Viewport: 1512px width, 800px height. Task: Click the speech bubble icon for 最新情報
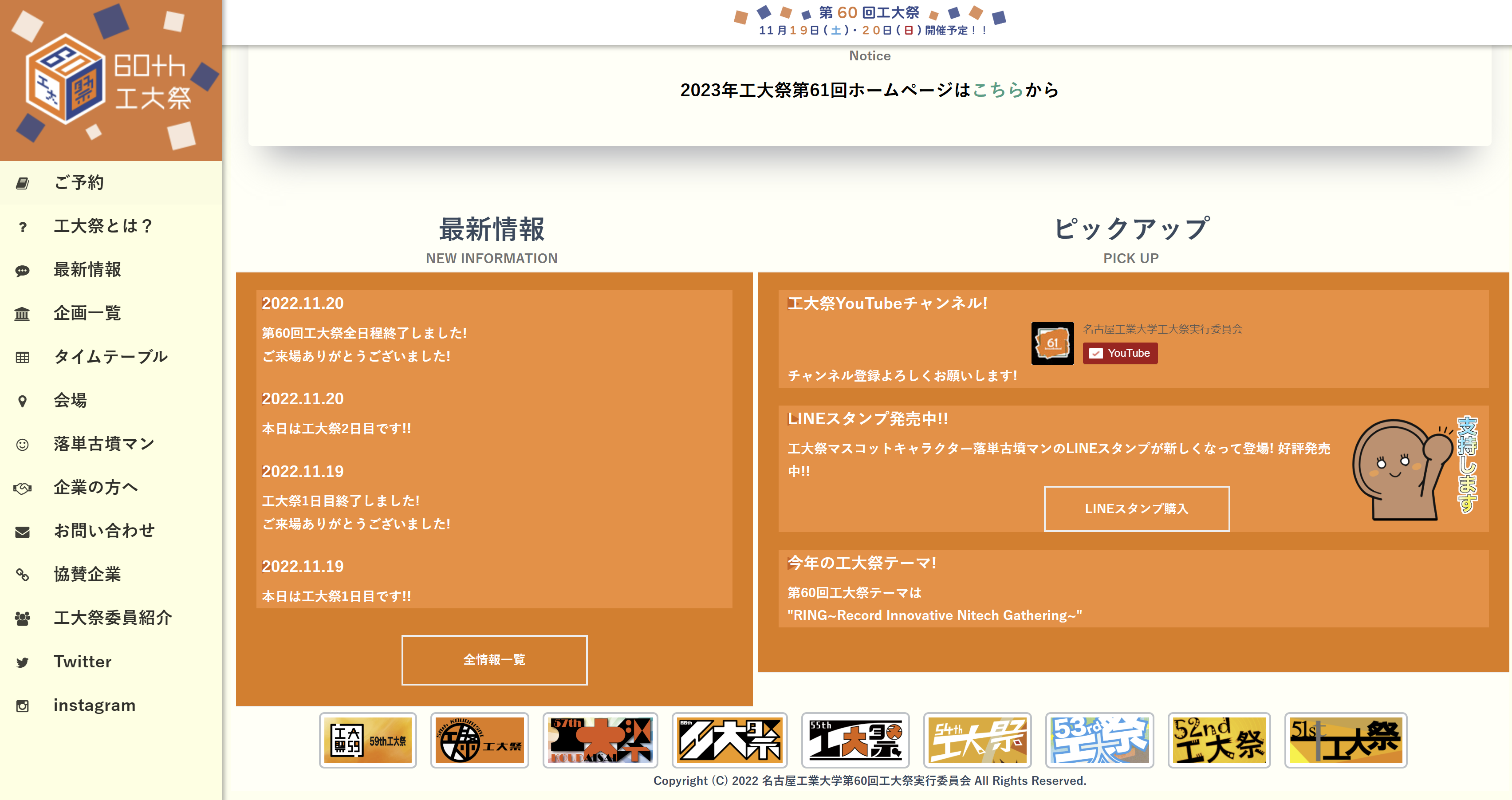click(22, 271)
